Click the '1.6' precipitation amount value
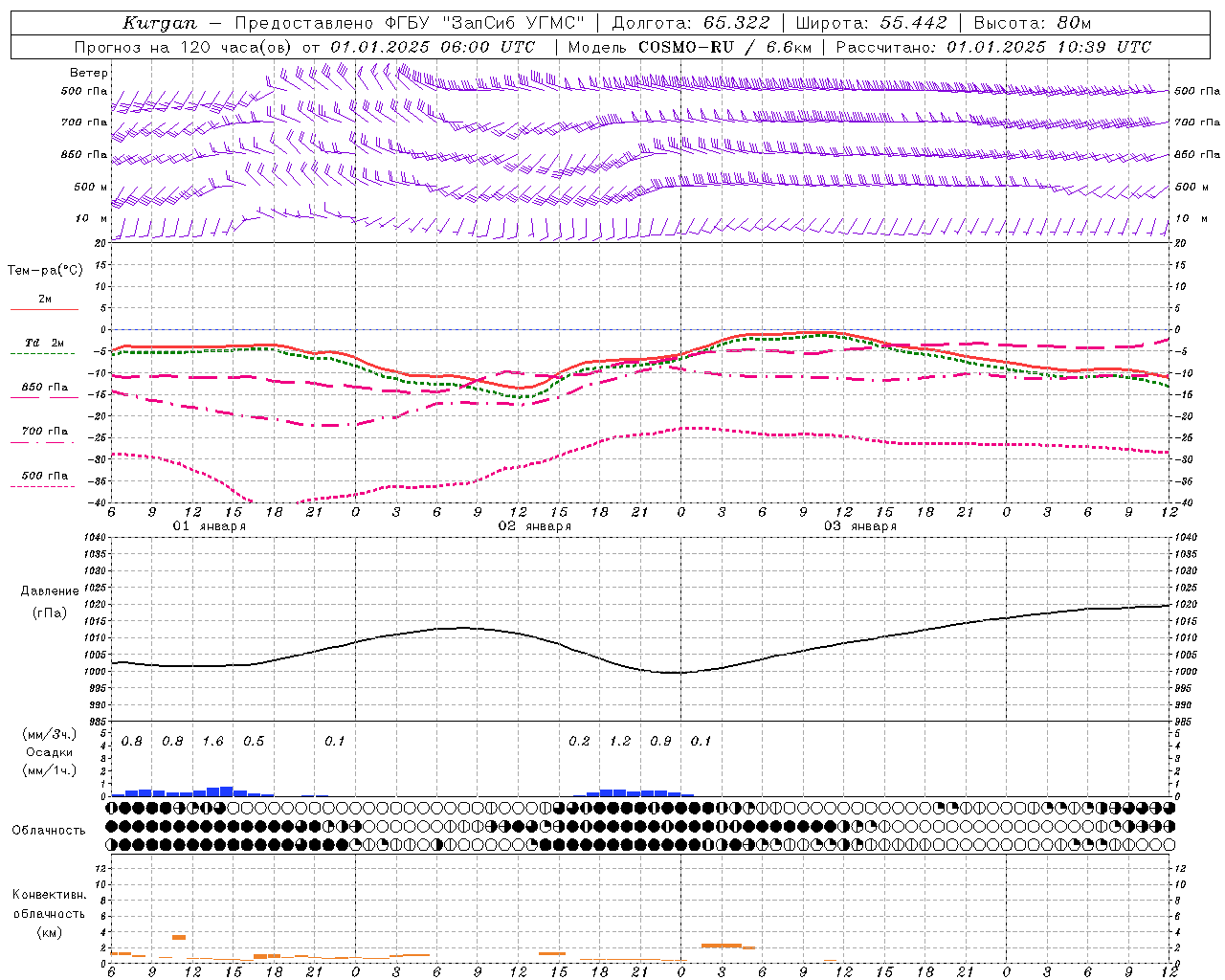The image size is (1225, 980). (212, 741)
